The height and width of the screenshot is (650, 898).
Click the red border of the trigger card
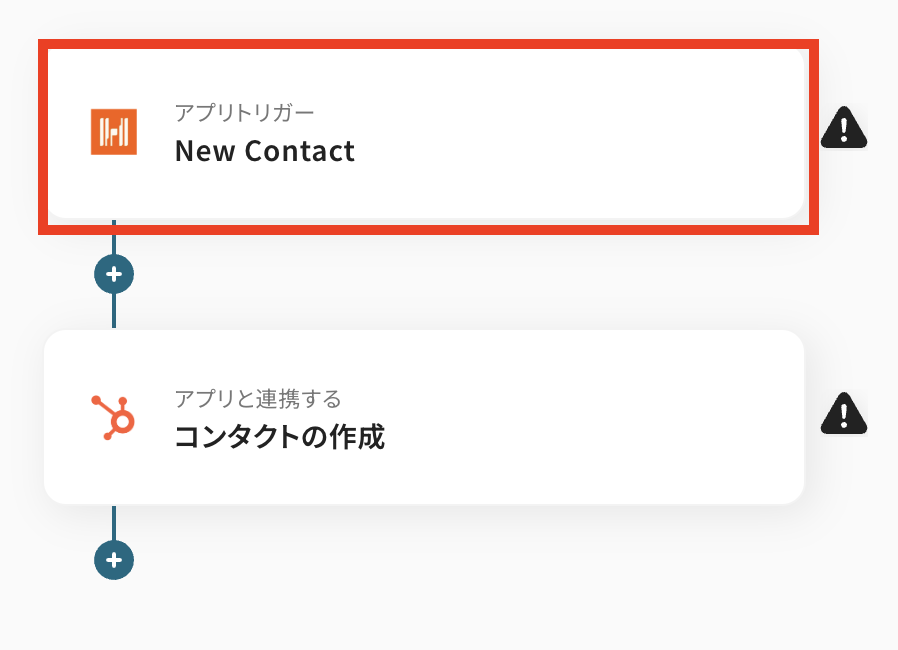[428, 43]
